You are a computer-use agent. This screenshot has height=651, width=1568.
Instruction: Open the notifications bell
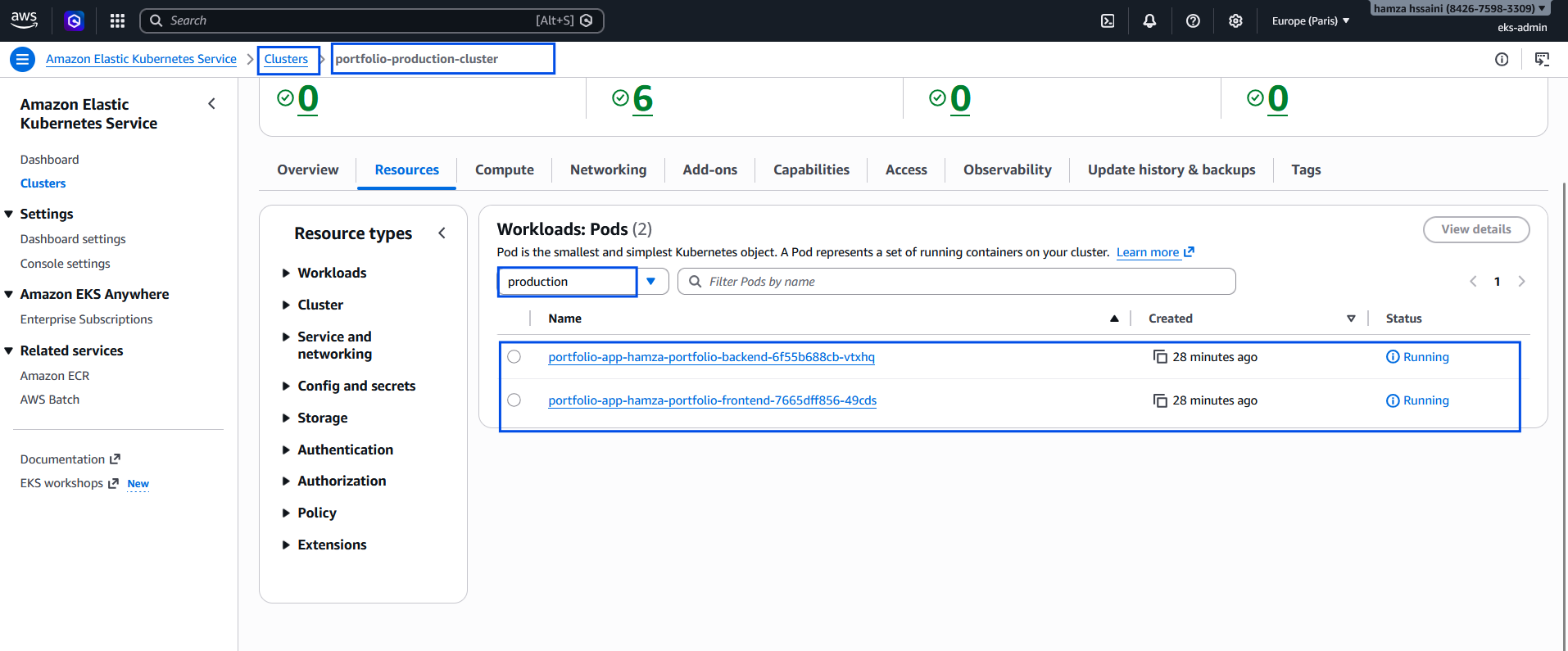click(x=1150, y=20)
